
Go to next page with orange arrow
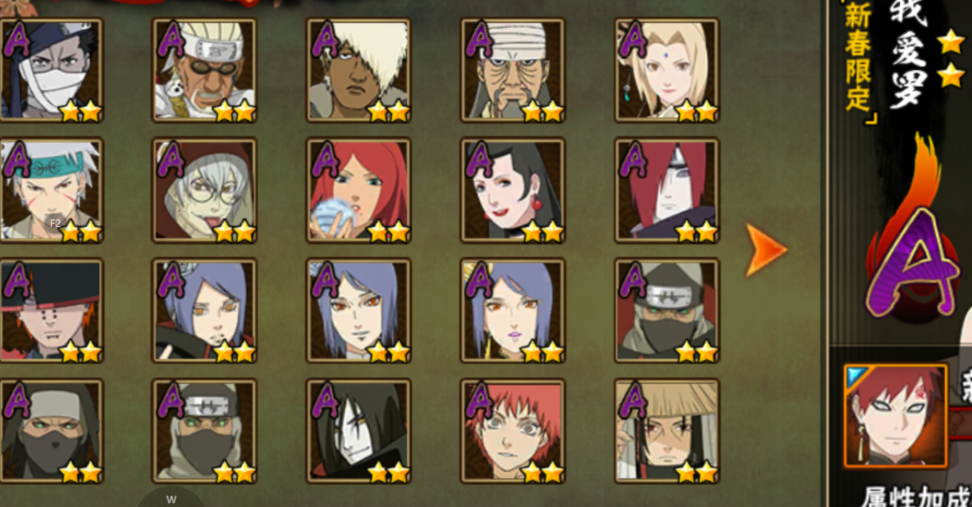[765, 250]
